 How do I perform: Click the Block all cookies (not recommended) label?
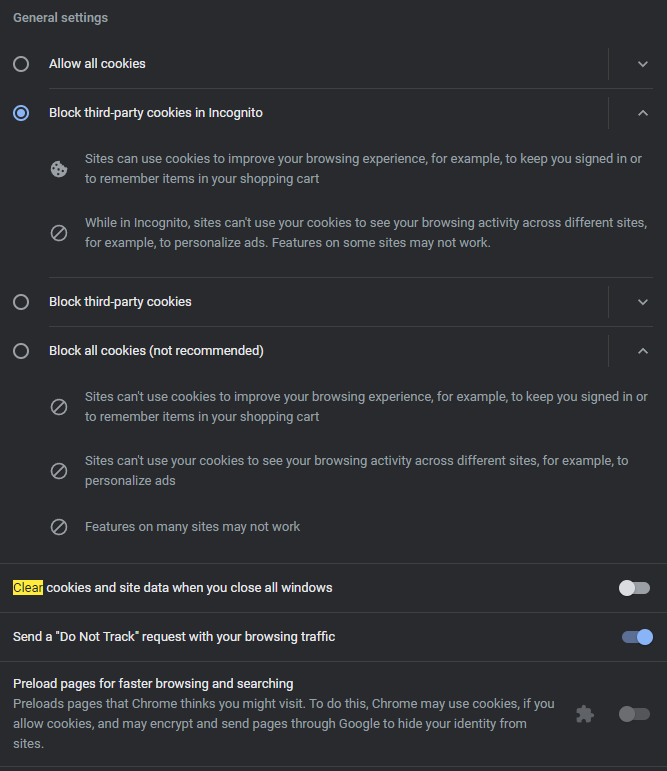(x=156, y=351)
